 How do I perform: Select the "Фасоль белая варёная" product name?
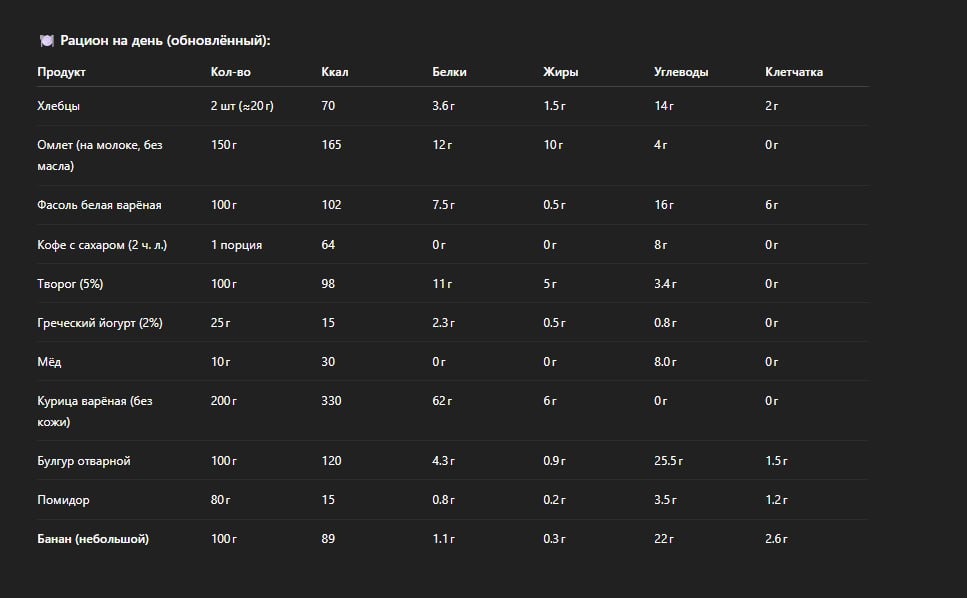[x=99, y=205]
